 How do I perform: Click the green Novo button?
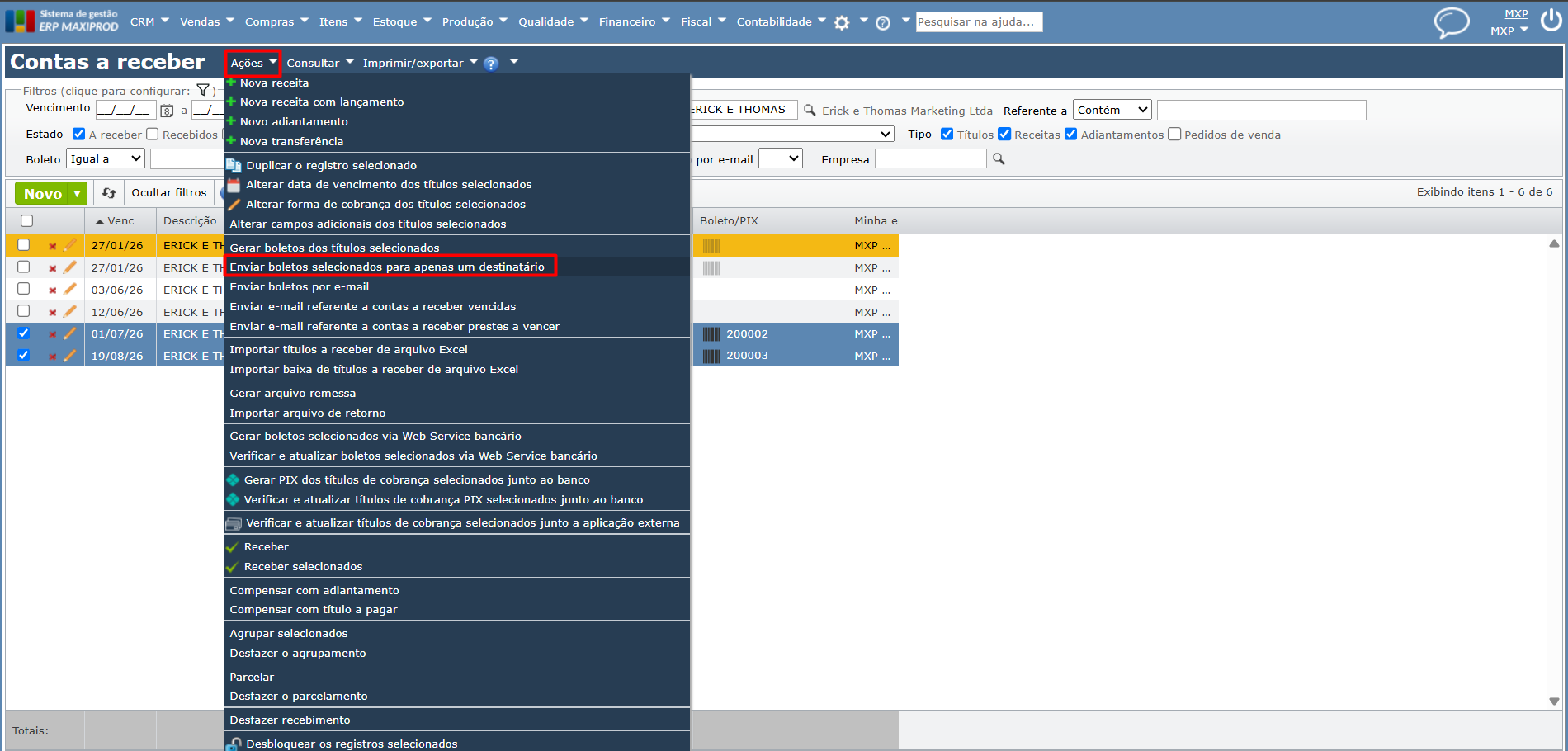(x=42, y=194)
